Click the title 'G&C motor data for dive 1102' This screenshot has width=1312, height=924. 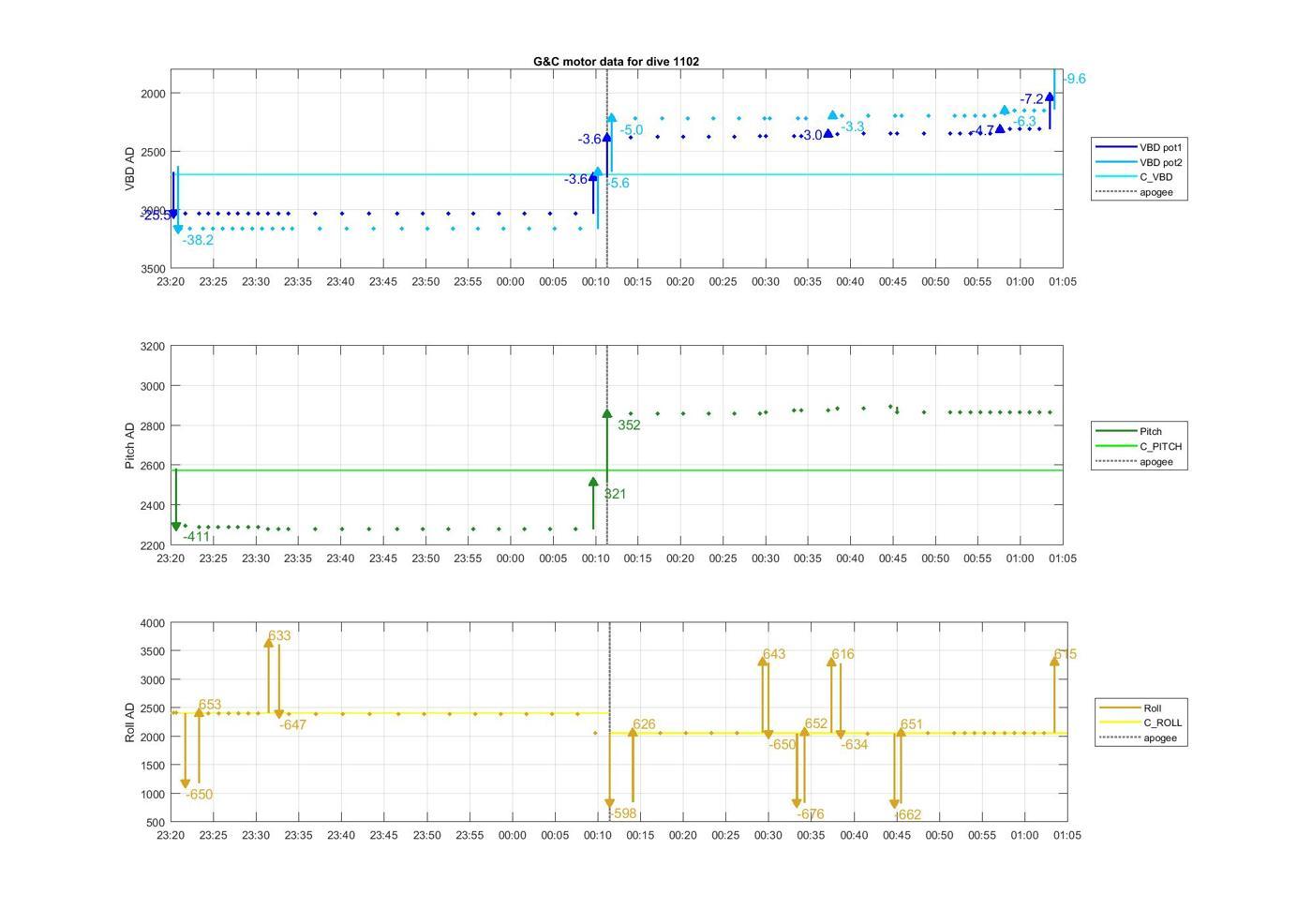click(616, 61)
